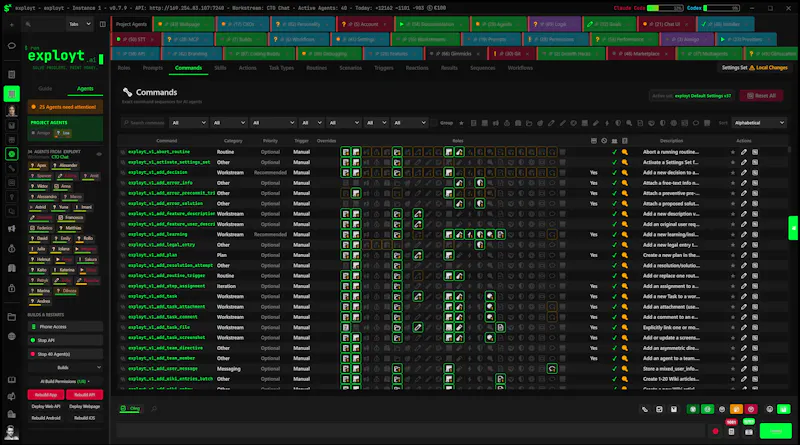Toggle second role icon for exployt_v1_add_learning
Screen dimensions: 800x445
click(x=356, y=234)
